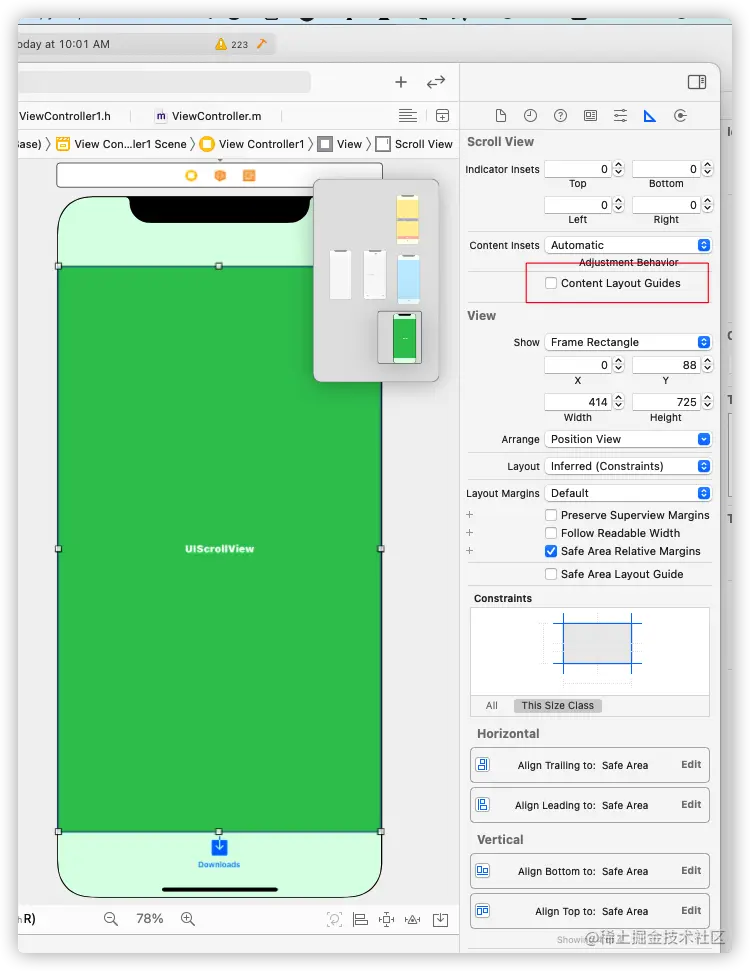Screen dimensions: 750x971
Task: Open Resolve Auto Layout Issues tool
Action: click(x=412, y=920)
